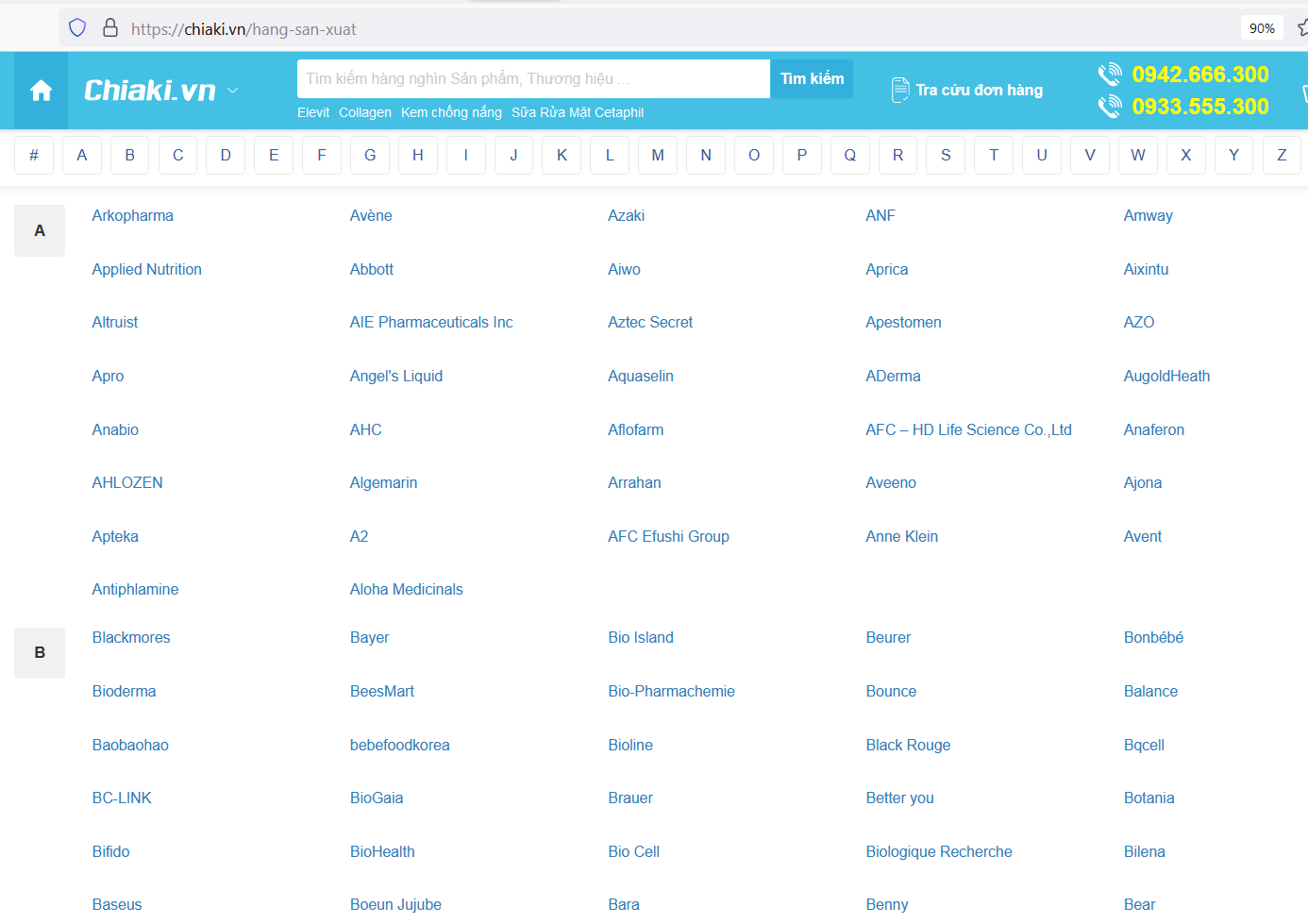
Task: Open the Blackmores brand link
Action: (131, 638)
